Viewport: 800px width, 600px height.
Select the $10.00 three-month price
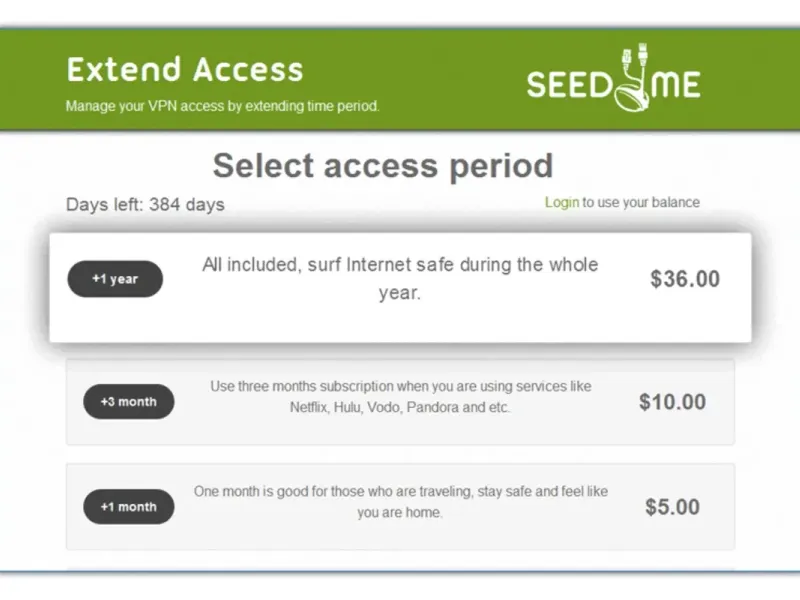(672, 402)
